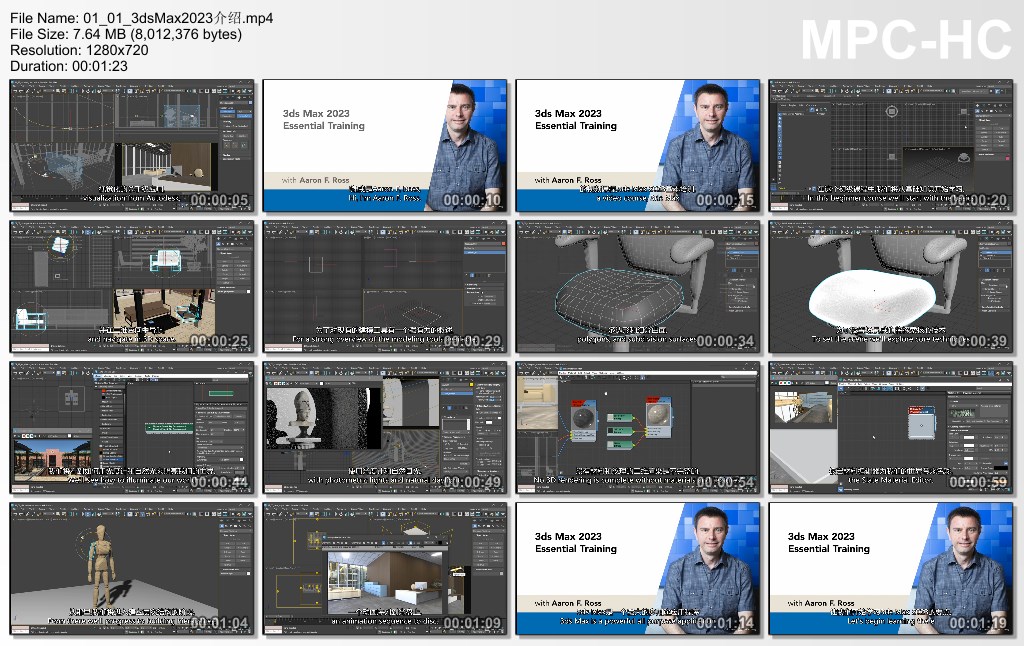
Task: Choose the wireframe chair thumbnail at 00:00:34
Action: pos(638,287)
